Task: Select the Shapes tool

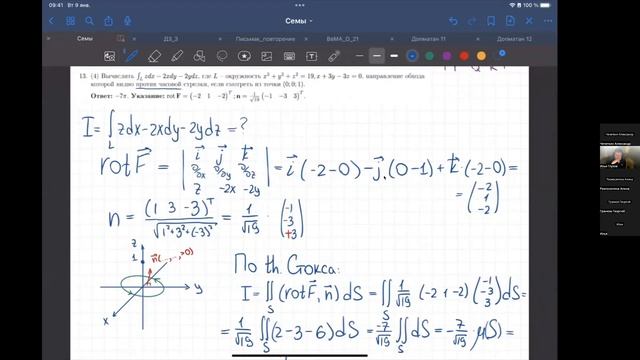Action: [x=199, y=56]
